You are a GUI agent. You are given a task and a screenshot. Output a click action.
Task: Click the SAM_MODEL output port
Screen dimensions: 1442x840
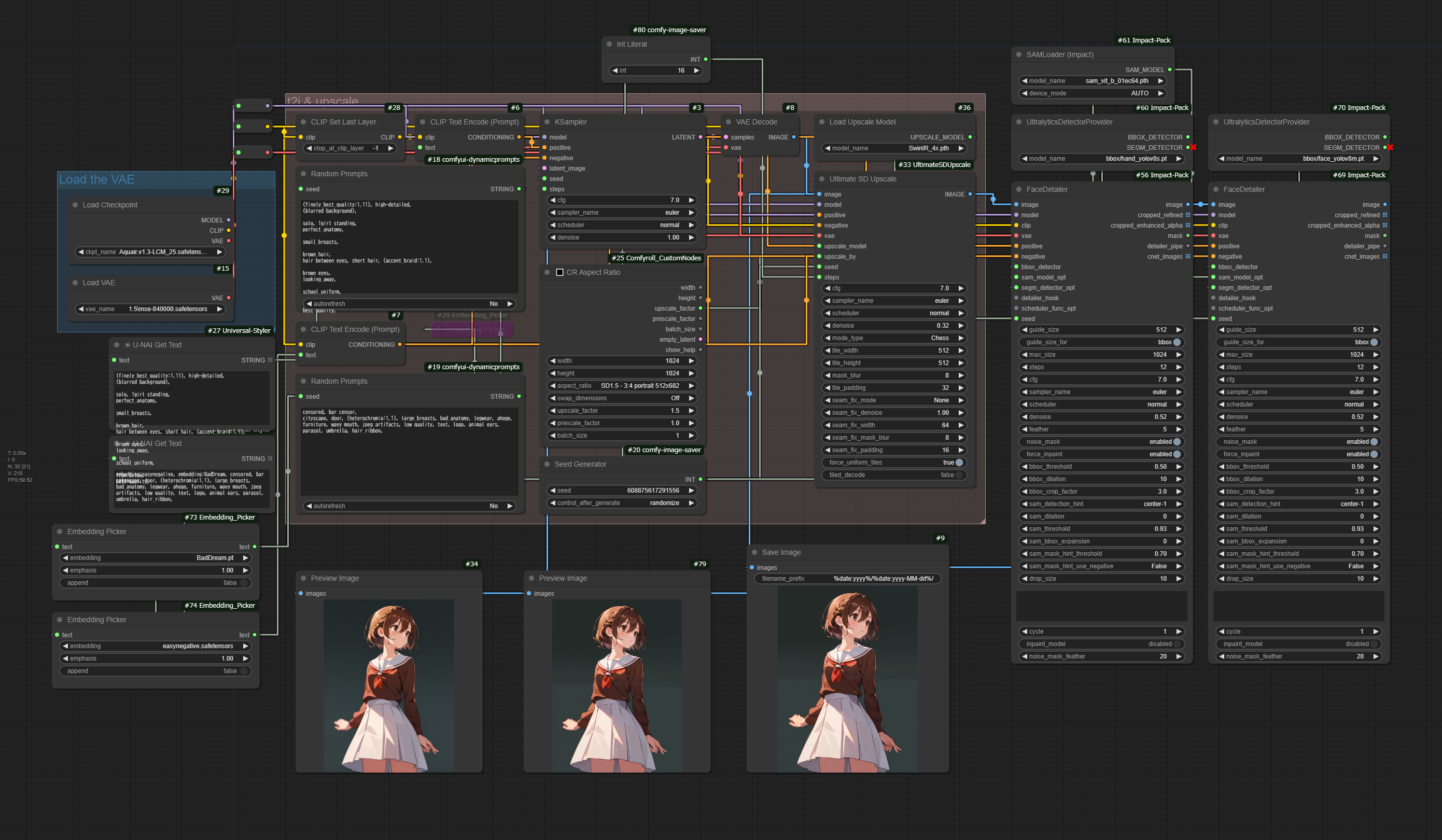[1170, 70]
